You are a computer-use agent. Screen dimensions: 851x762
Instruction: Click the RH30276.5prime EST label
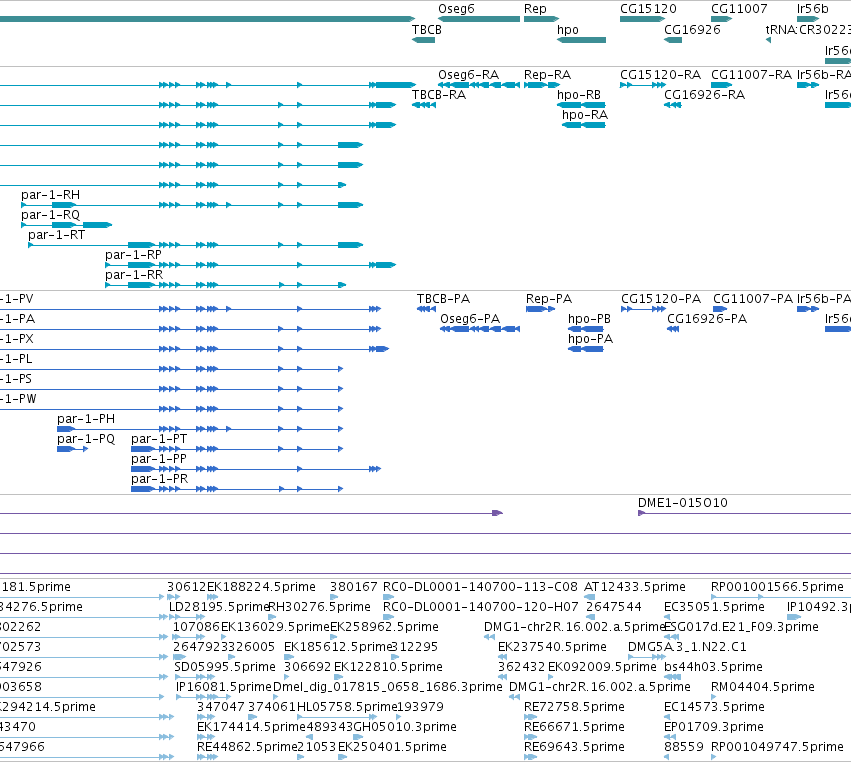320,606
